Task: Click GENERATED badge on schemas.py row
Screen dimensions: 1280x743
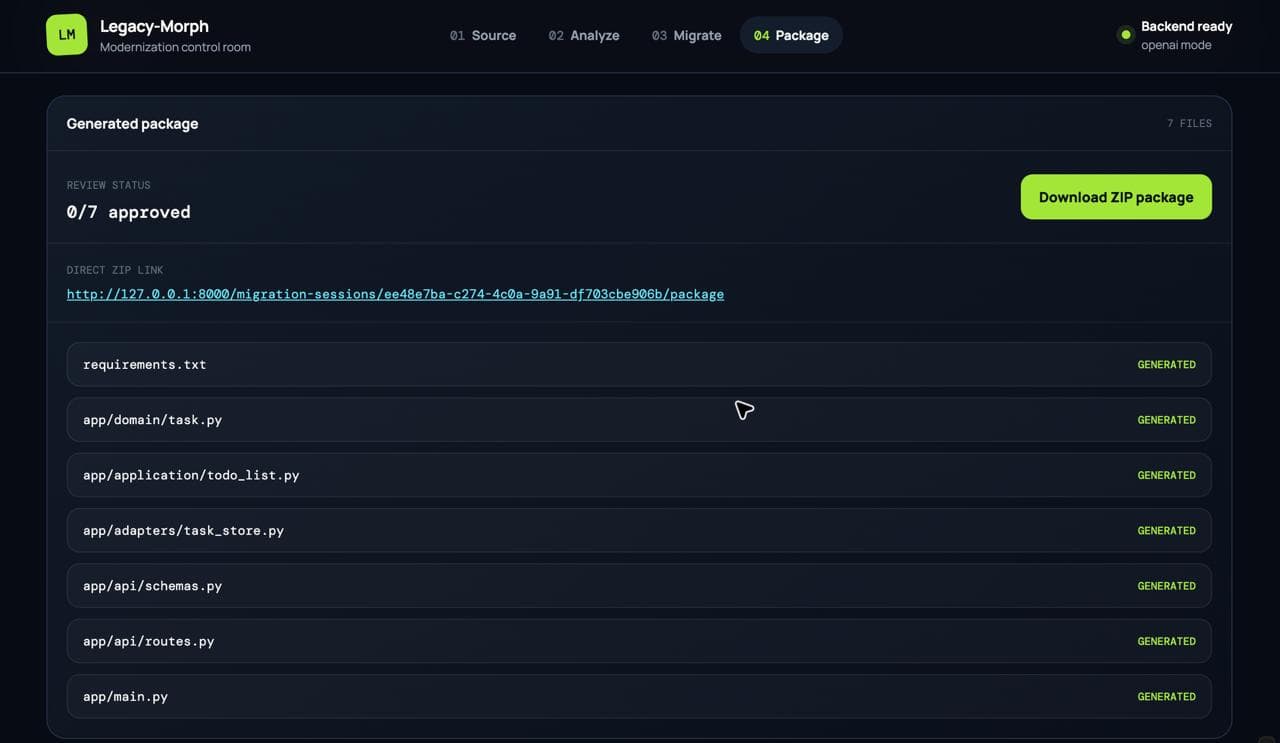Action: (x=1166, y=586)
